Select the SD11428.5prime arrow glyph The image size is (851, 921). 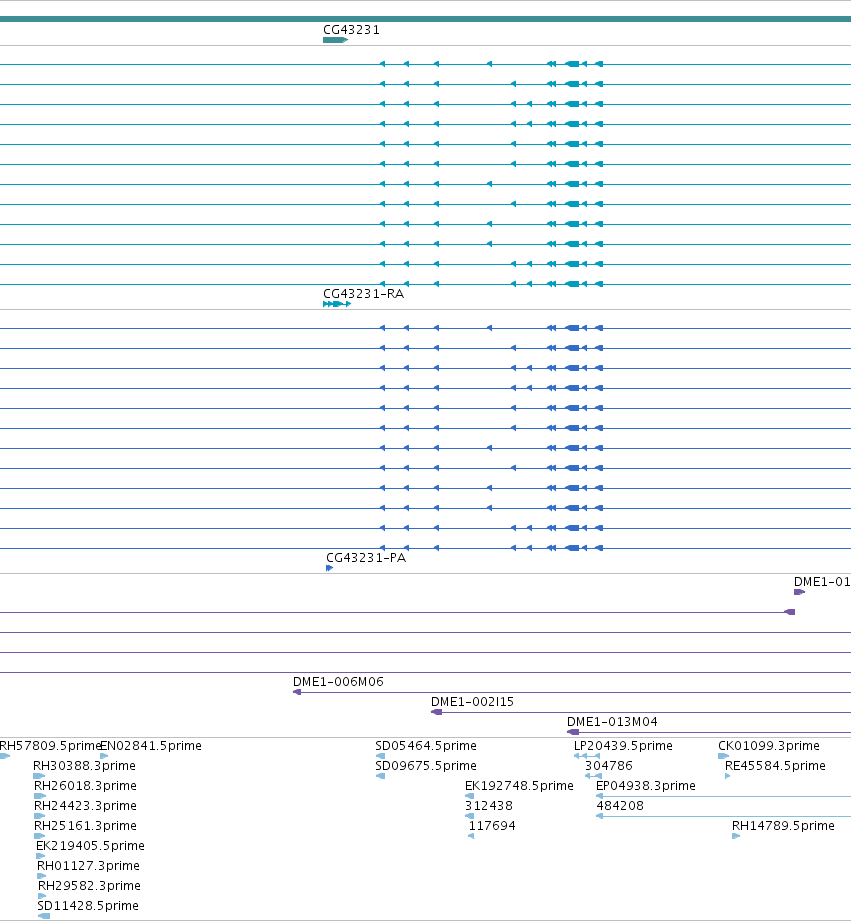pos(43,916)
